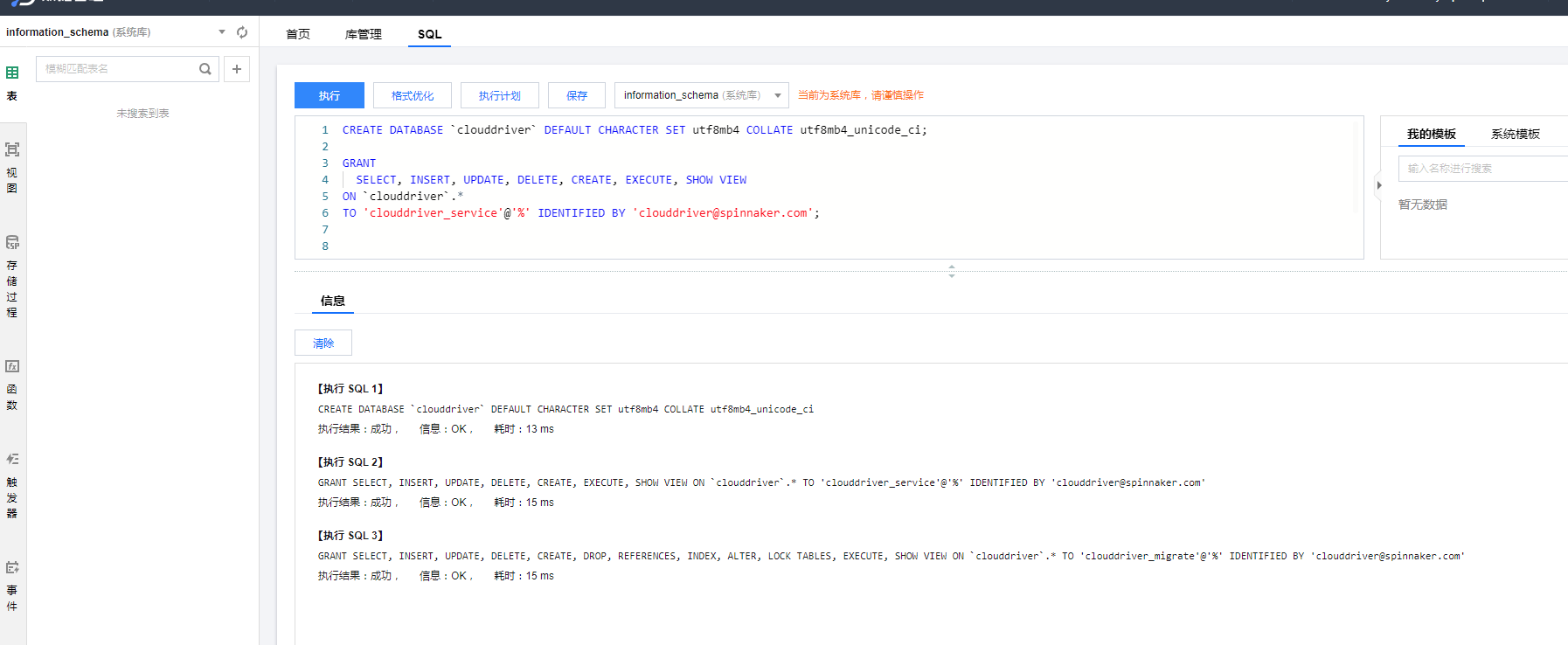The height and width of the screenshot is (645, 1568).
Task: Select the SQL tab
Action: (429, 34)
